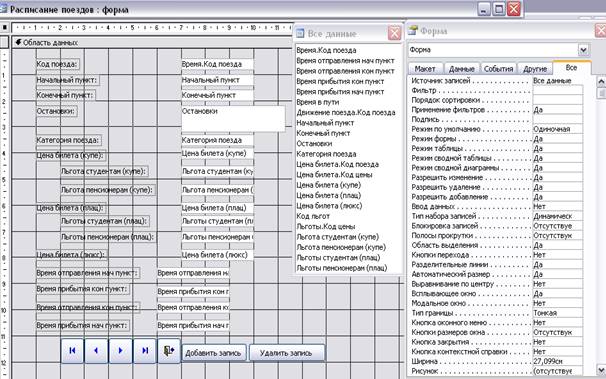Click the exit door icon button
Screen dimensions: 606x379
(x=169, y=351)
